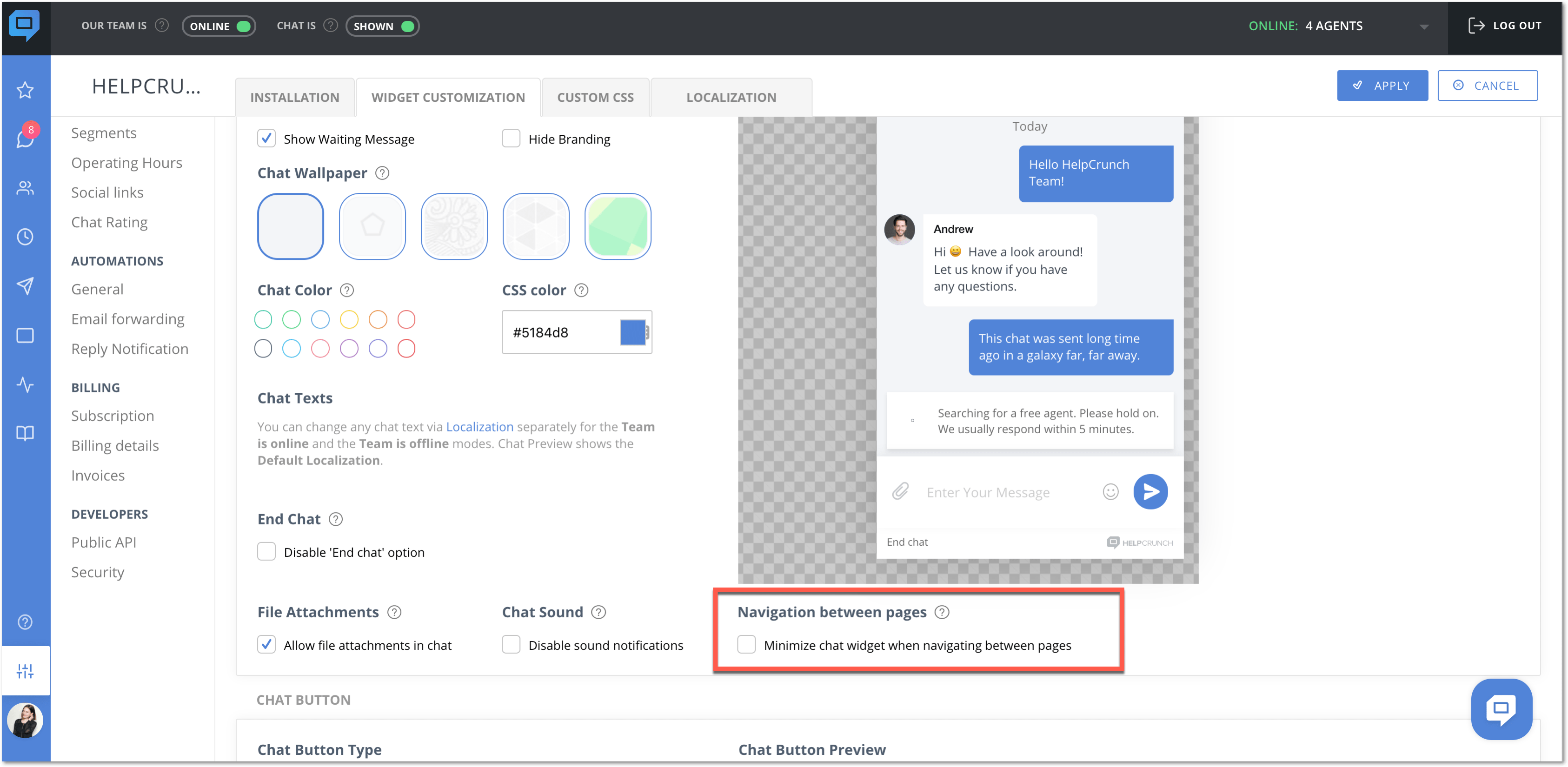Toggle the chat SHOWN switch

(382, 26)
